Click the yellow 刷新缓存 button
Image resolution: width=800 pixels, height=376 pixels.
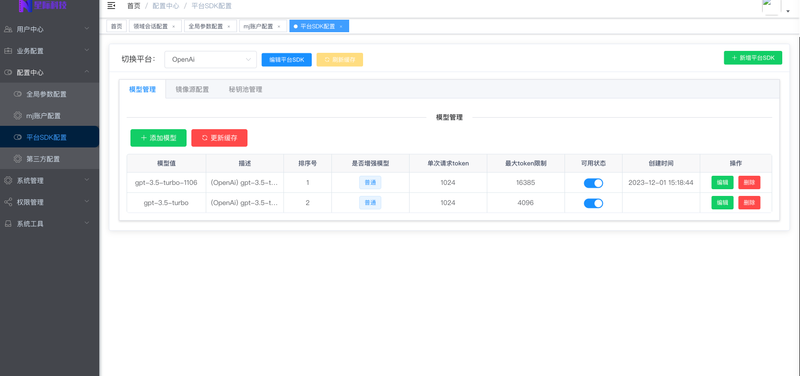[340, 60]
